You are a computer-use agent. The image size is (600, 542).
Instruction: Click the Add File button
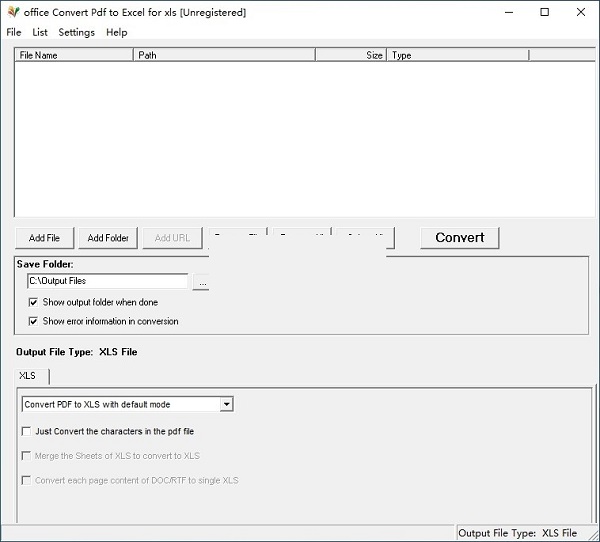coord(44,238)
